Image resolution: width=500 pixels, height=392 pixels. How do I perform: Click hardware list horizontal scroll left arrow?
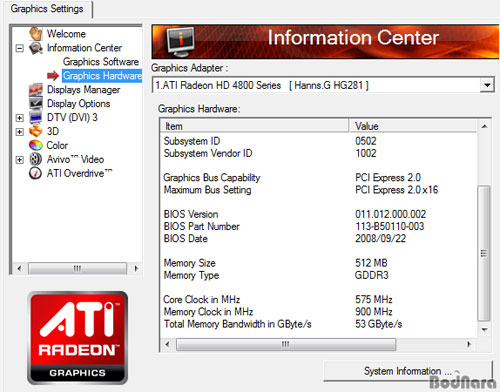pyautogui.click(x=167, y=344)
